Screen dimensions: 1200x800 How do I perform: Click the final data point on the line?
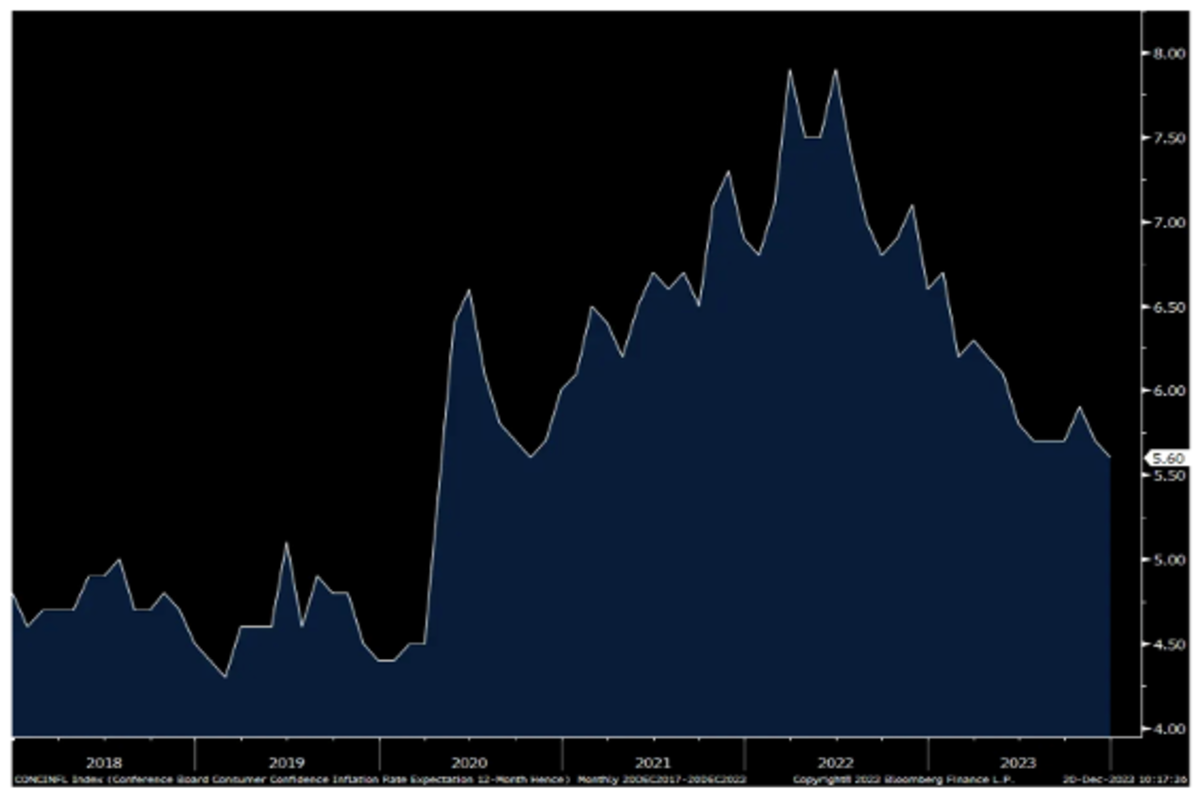tap(1110, 457)
